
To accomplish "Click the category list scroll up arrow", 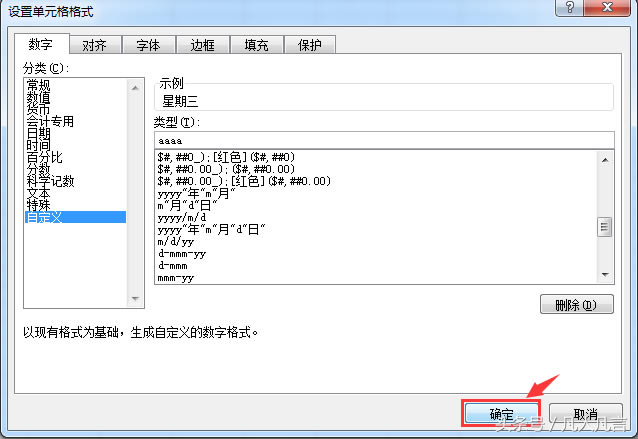I will (137, 88).
